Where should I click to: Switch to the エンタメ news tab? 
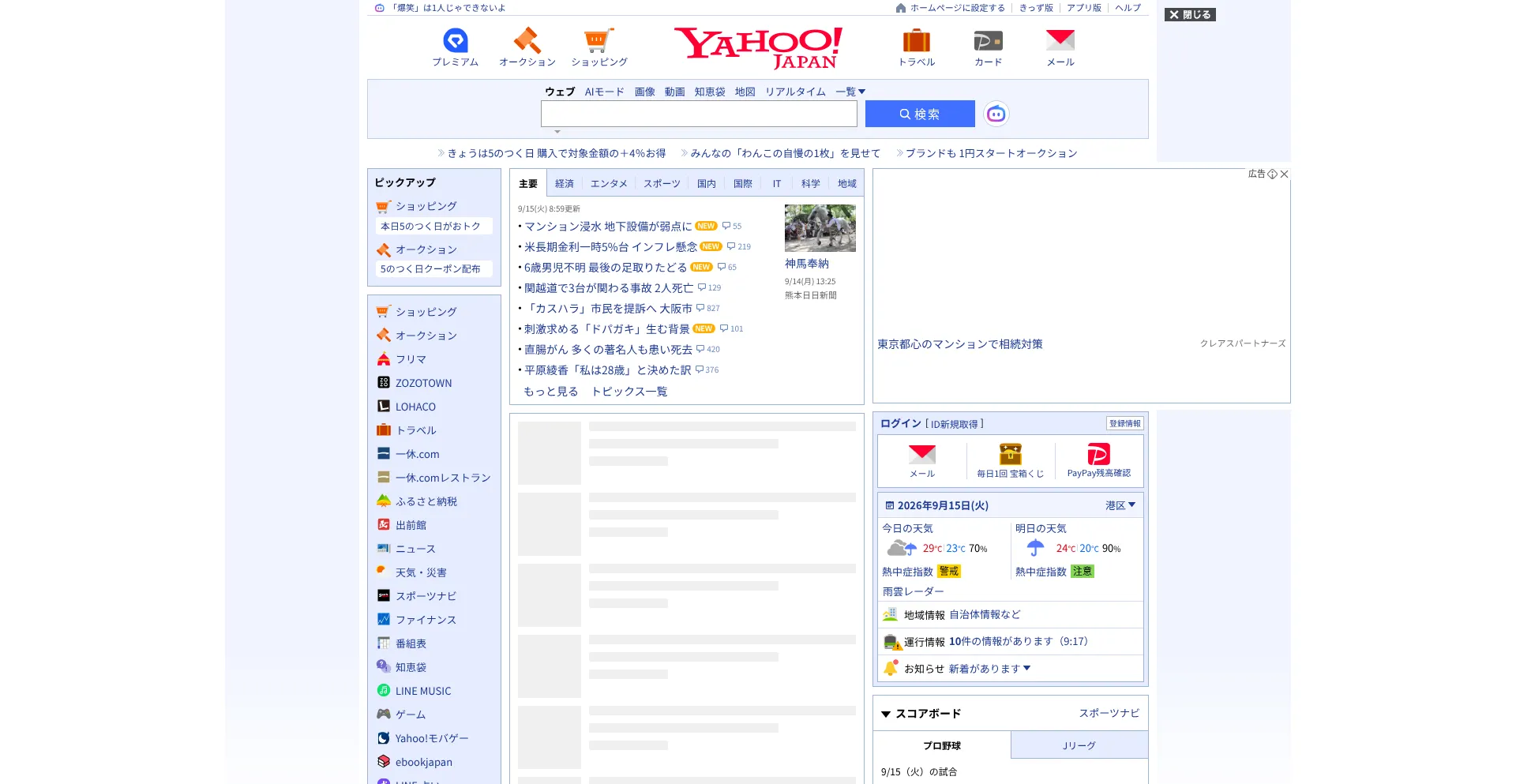(609, 184)
